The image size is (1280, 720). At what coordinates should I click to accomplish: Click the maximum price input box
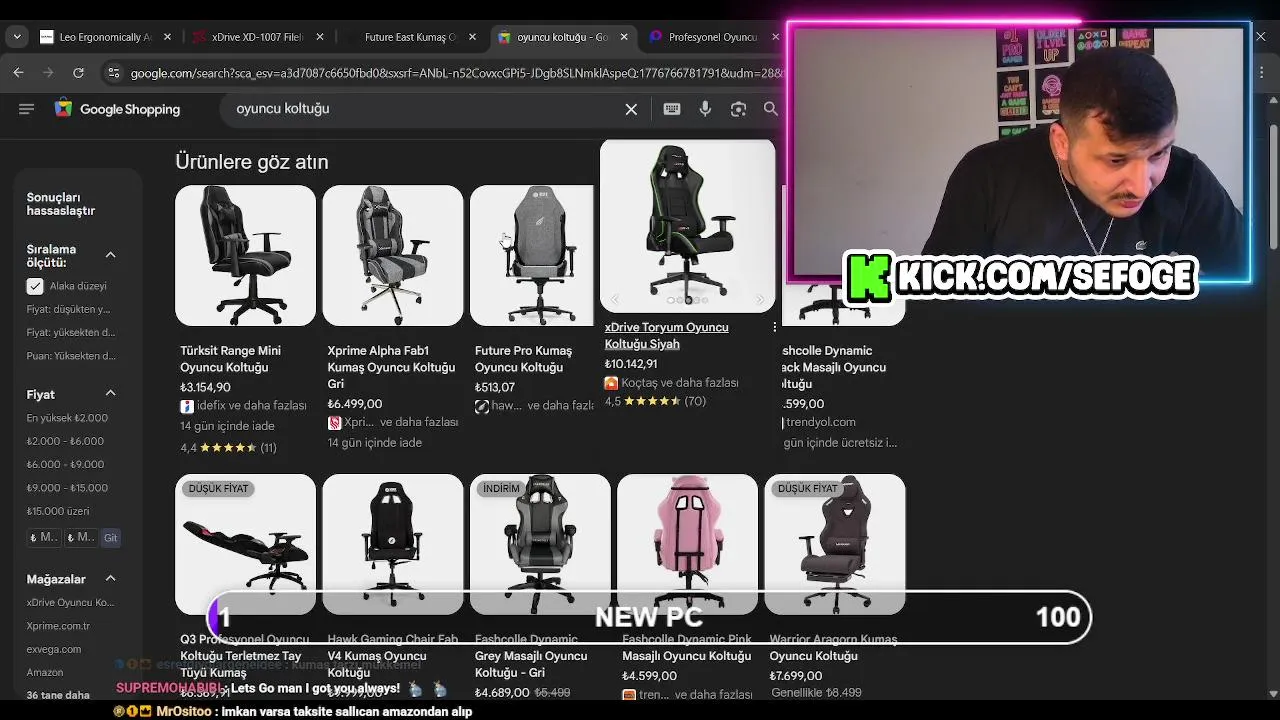pyautogui.click(x=81, y=537)
